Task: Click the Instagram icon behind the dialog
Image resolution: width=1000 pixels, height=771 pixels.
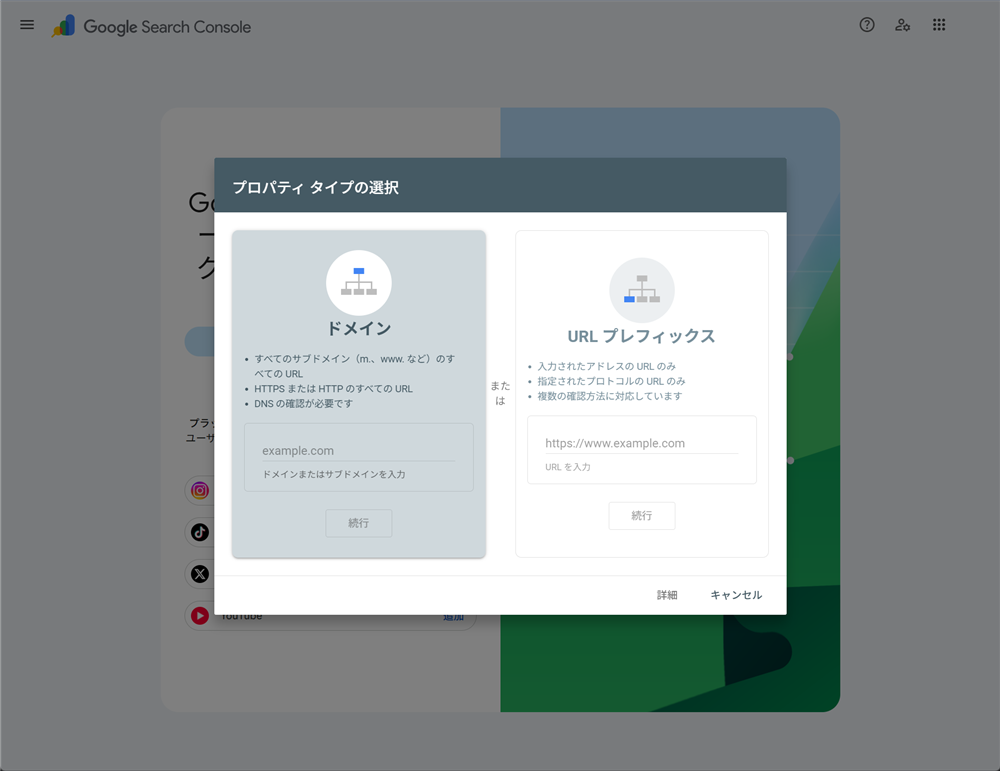Action: [x=200, y=490]
